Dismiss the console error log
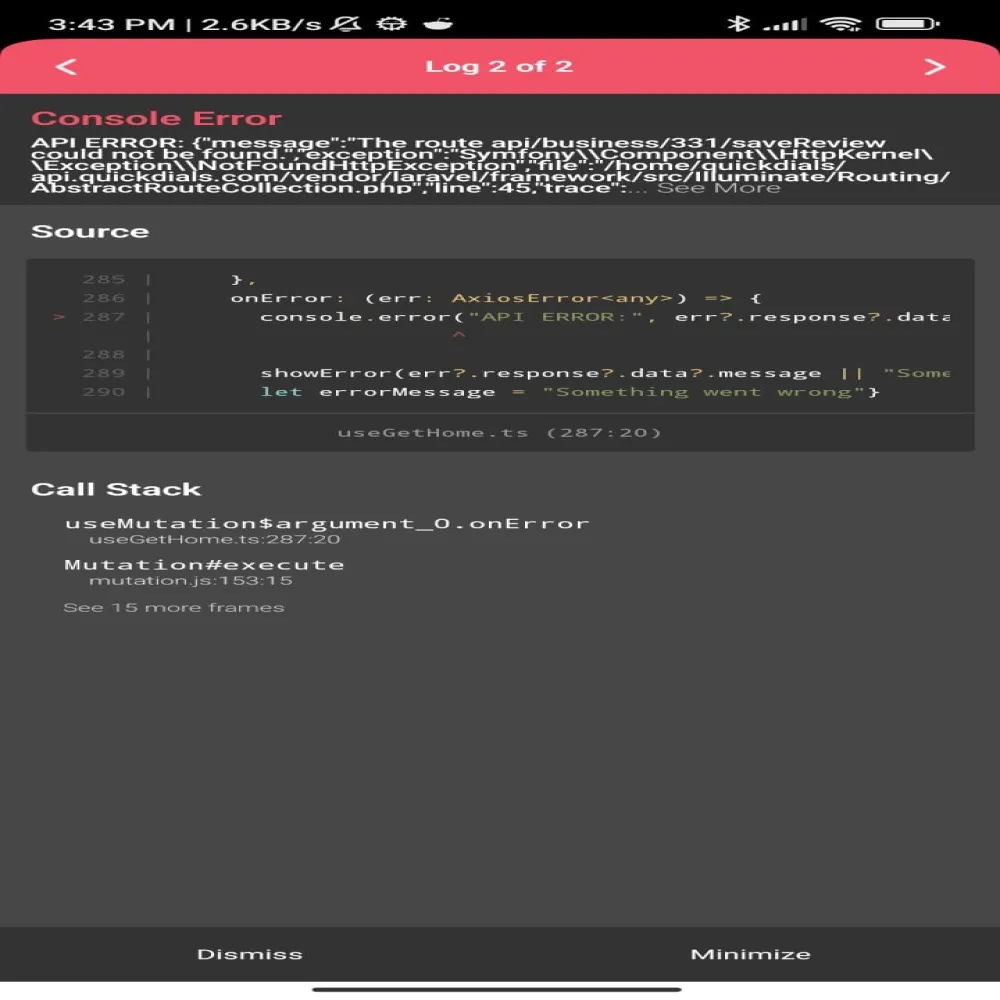Viewport: 1000px width, 1000px height. [x=250, y=954]
